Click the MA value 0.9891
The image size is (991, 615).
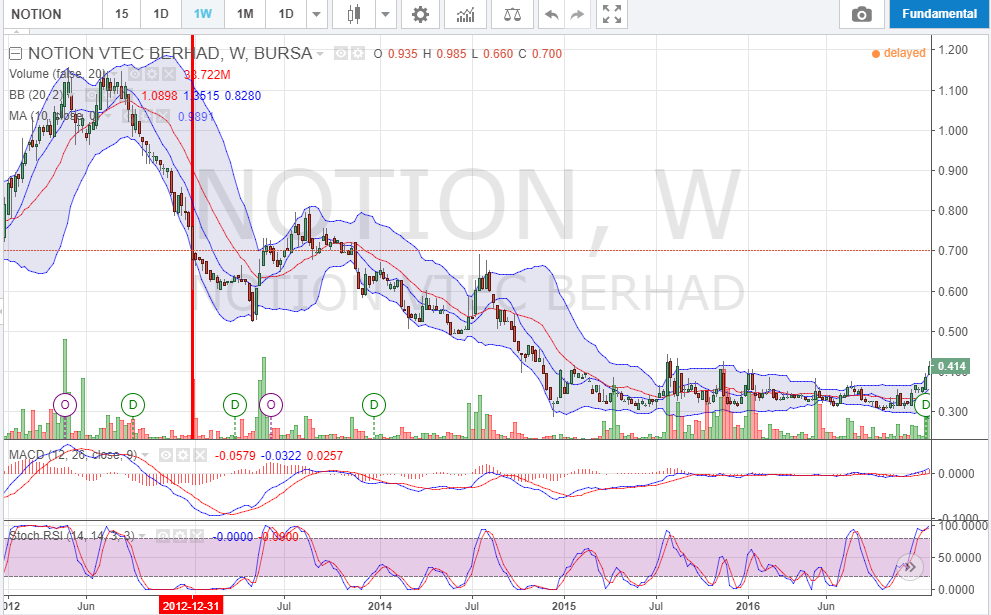pos(196,116)
